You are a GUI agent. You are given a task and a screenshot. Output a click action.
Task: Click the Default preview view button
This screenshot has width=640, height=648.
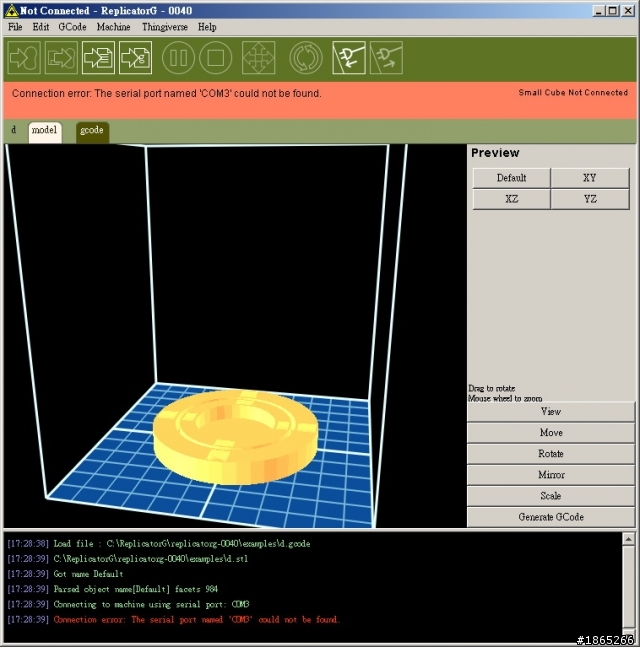(x=511, y=178)
